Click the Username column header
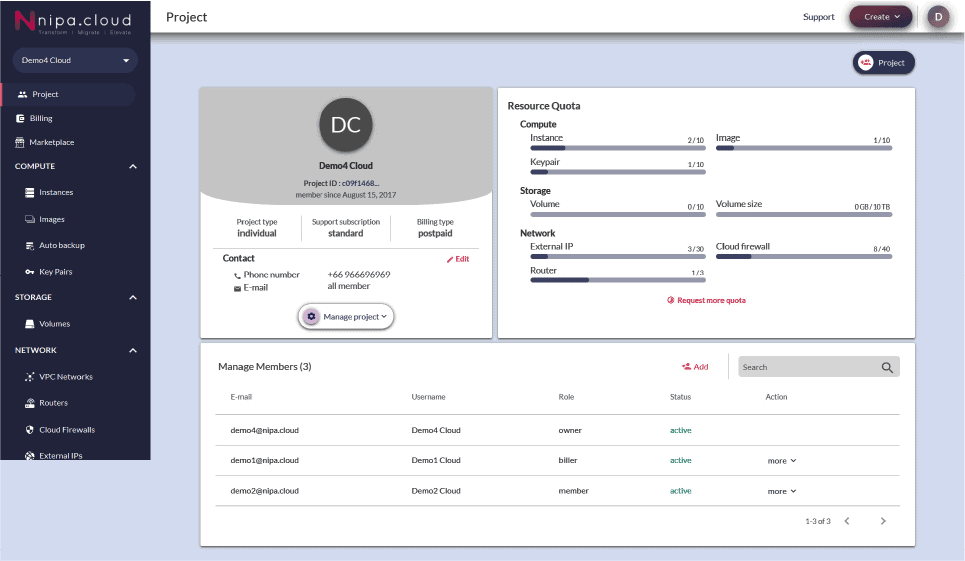This screenshot has width=965, height=561. pyautogui.click(x=428, y=397)
